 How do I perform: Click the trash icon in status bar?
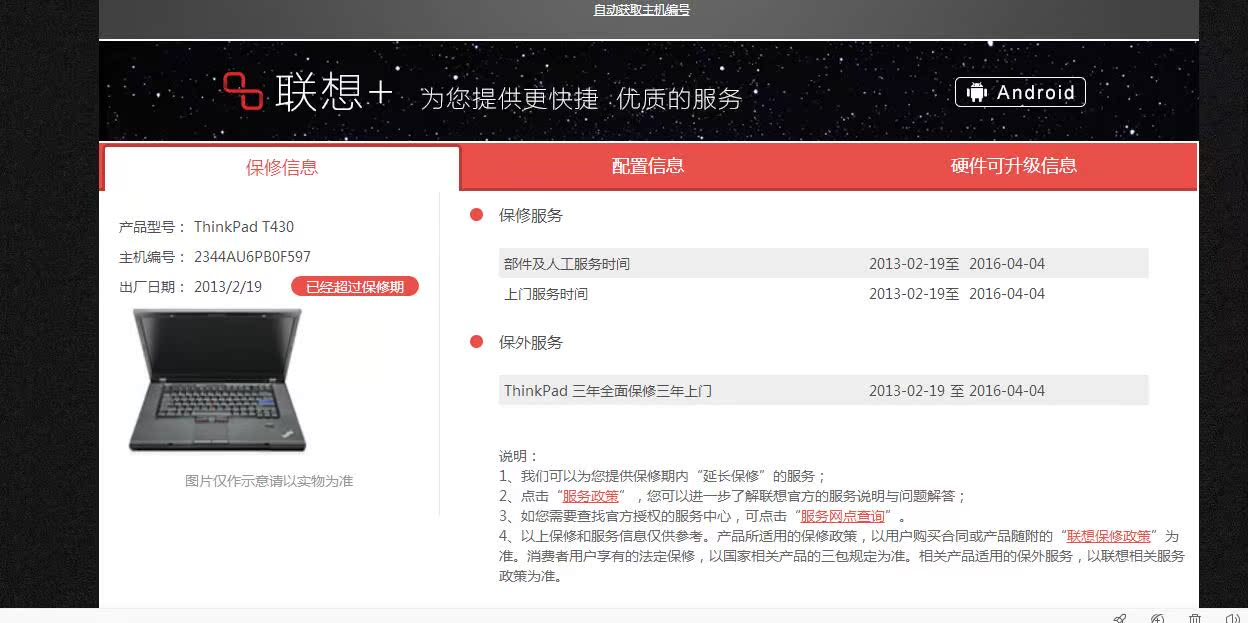pyautogui.click(x=1195, y=619)
